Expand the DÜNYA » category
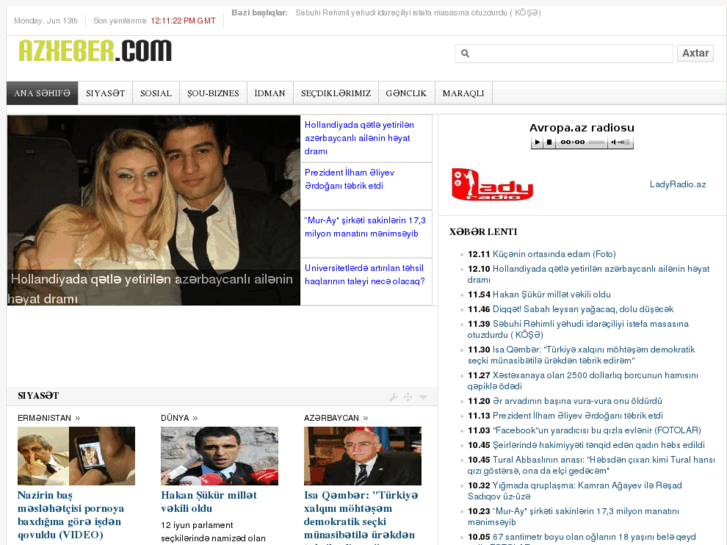Viewport: 727px width, 545px height. pos(179,418)
